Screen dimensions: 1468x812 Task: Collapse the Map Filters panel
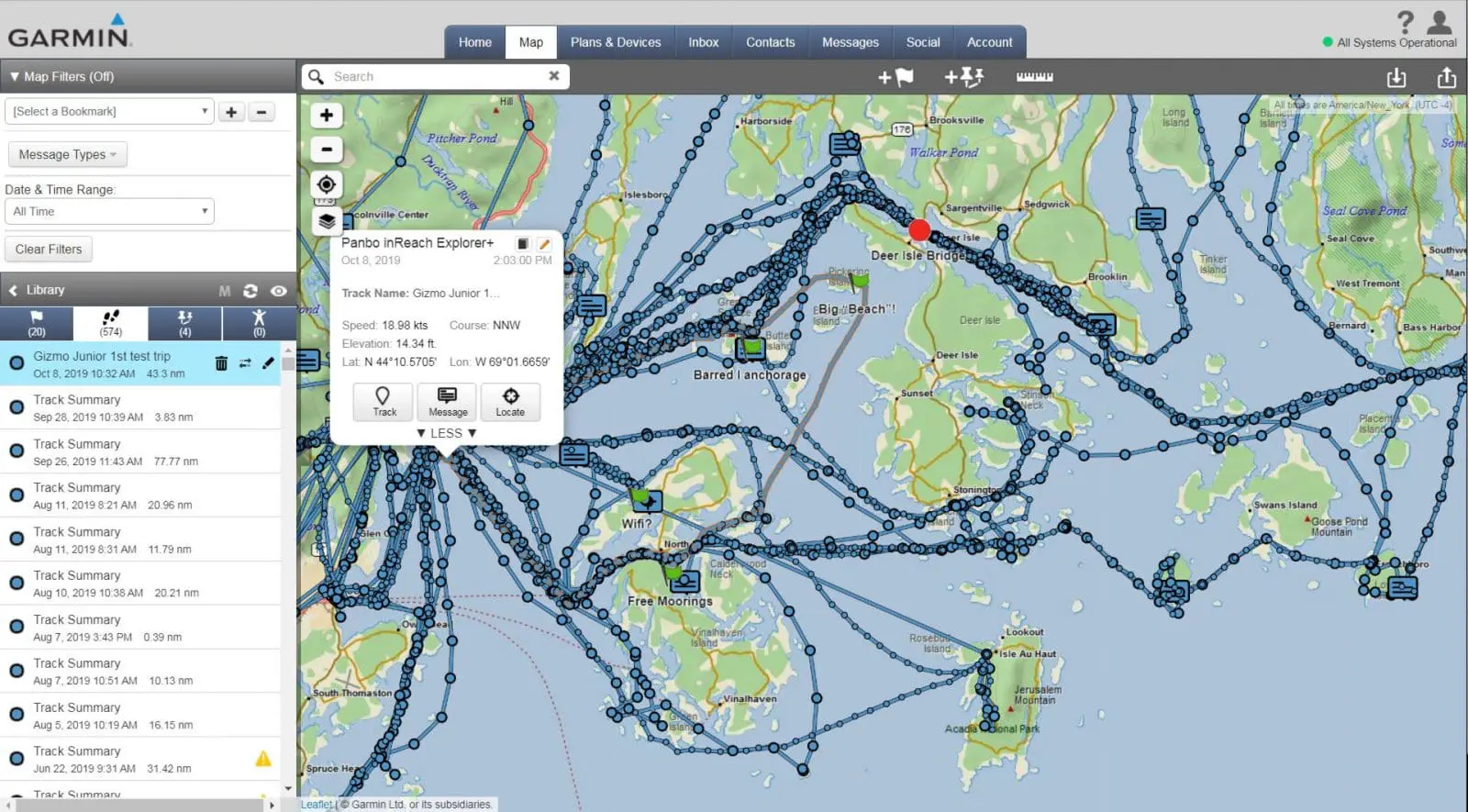click(61, 77)
